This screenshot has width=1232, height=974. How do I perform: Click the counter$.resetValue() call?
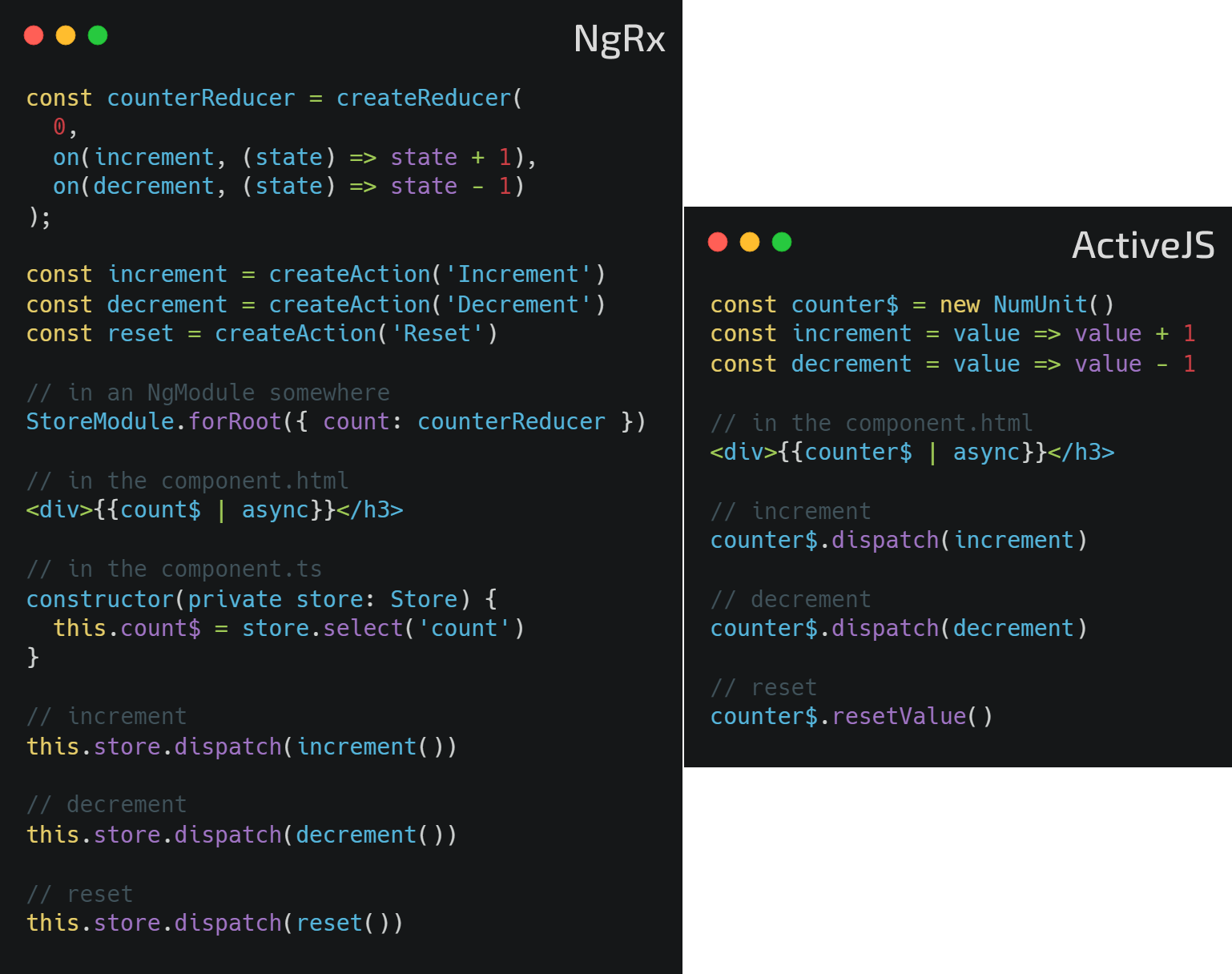point(852,716)
